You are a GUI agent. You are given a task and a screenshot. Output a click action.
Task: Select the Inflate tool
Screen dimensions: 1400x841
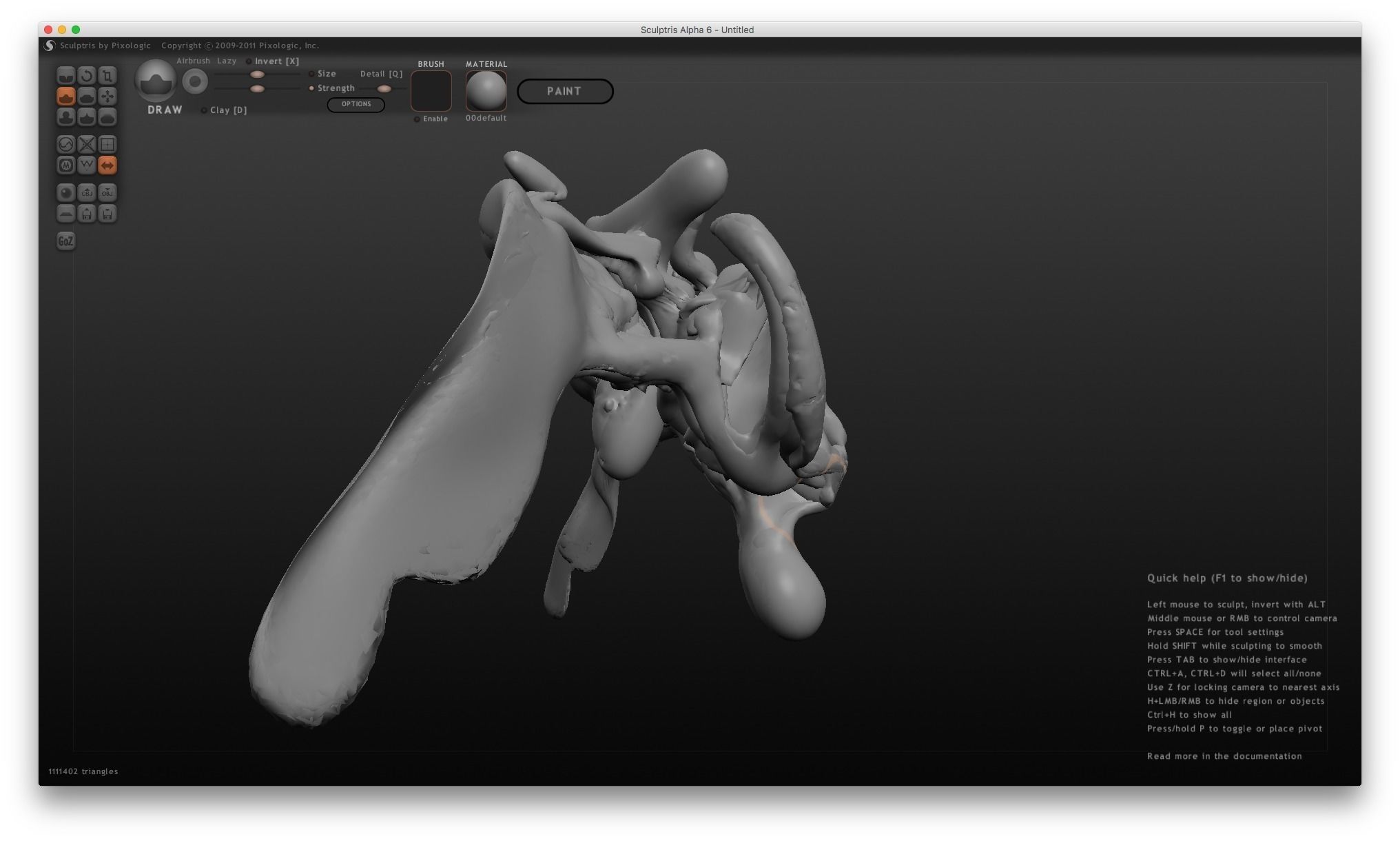[x=65, y=116]
